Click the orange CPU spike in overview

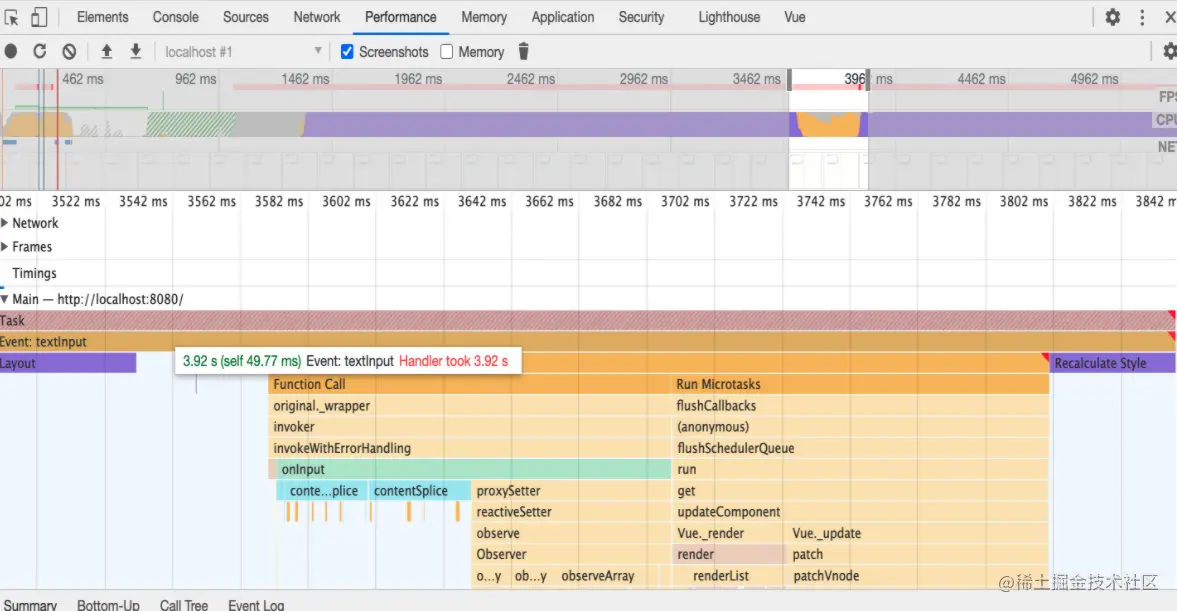pos(828,125)
